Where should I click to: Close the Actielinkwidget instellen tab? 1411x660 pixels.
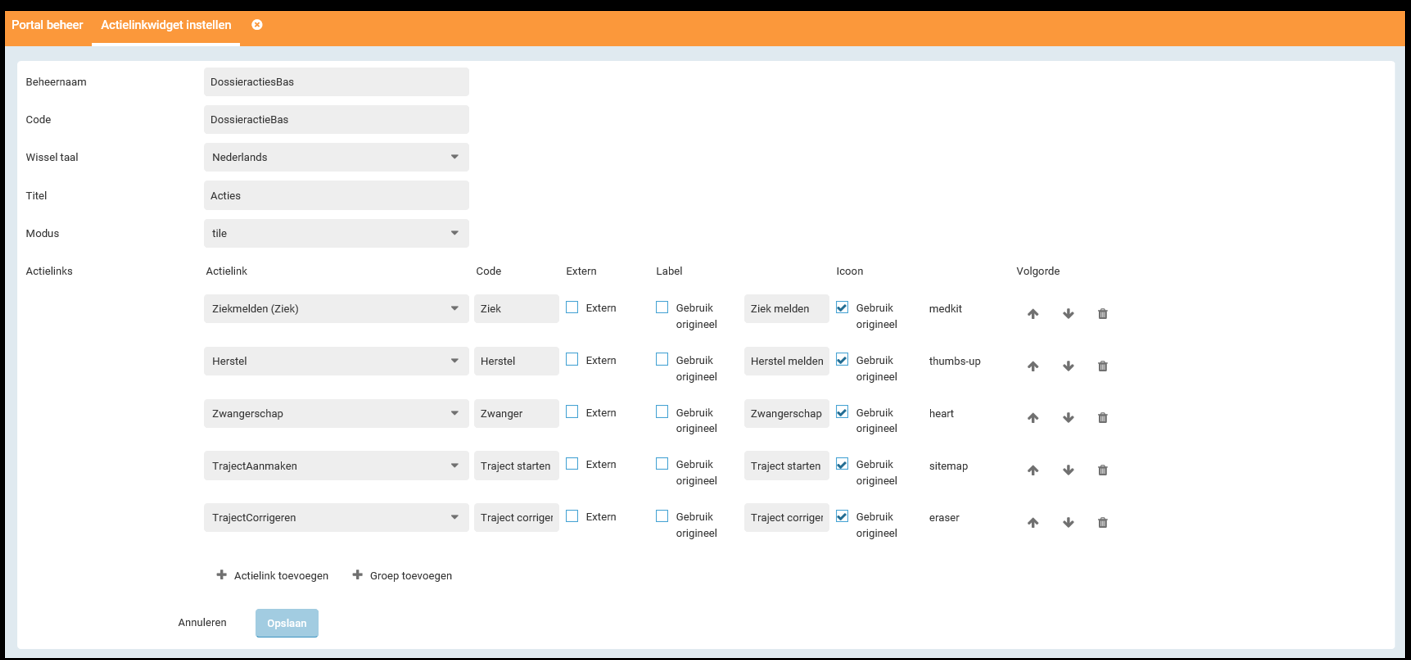pyautogui.click(x=257, y=25)
